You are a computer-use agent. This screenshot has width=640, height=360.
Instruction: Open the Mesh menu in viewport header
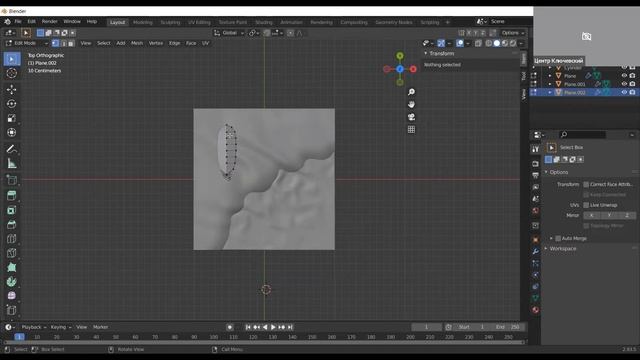[137, 43]
